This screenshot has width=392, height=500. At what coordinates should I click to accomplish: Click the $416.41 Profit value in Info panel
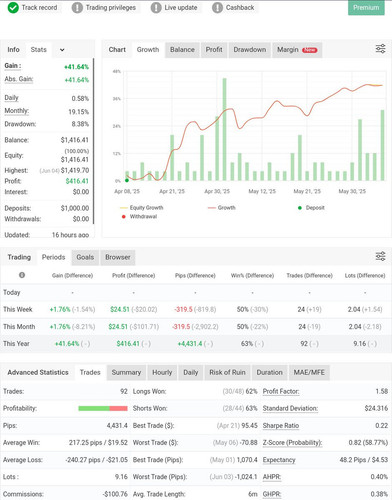tap(77, 181)
